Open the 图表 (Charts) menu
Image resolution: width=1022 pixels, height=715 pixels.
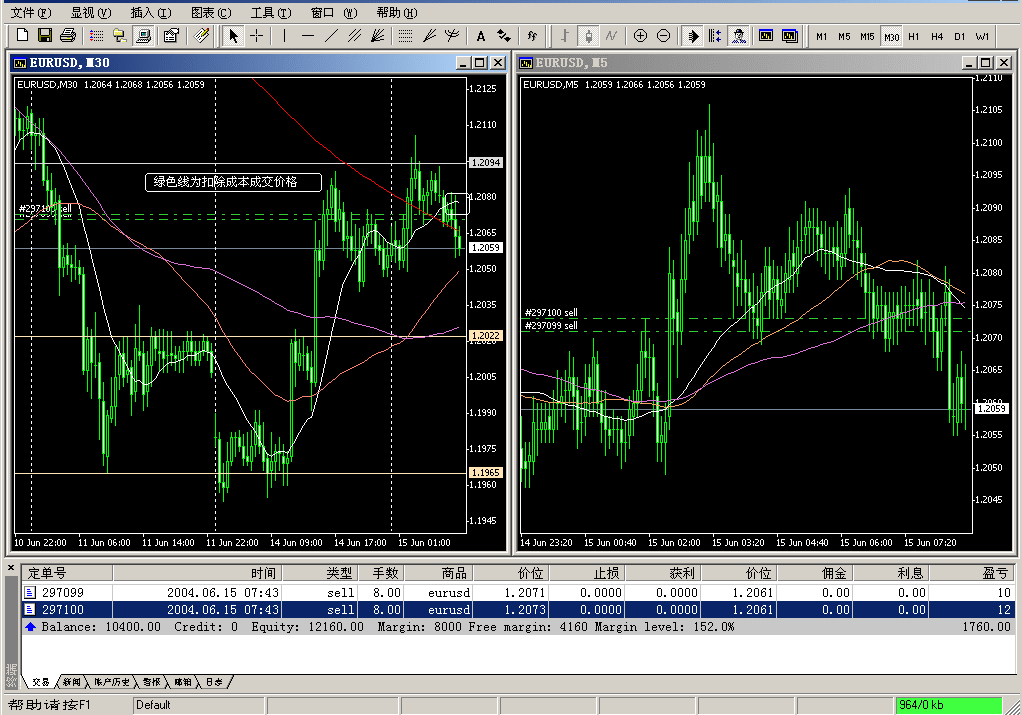pyautogui.click(x=210, y=13)
